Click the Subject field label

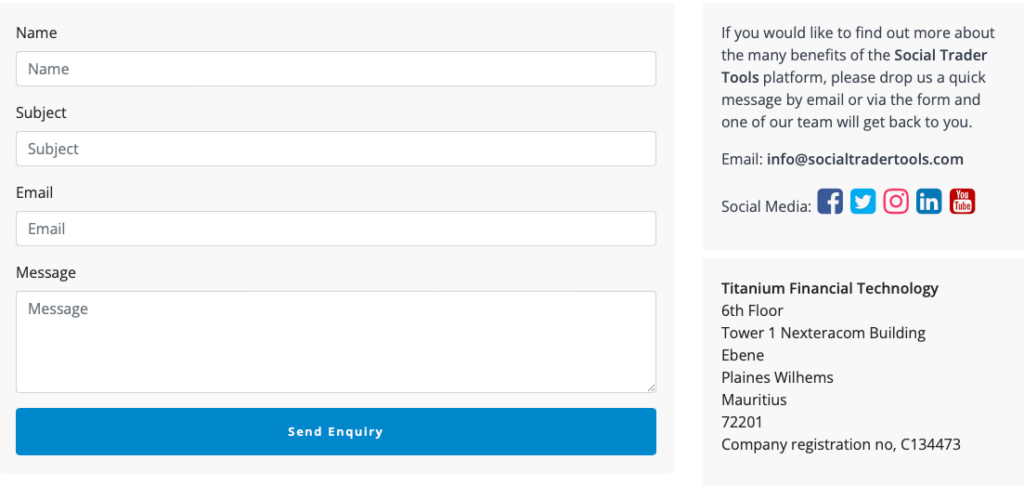(x=41, y=113)
